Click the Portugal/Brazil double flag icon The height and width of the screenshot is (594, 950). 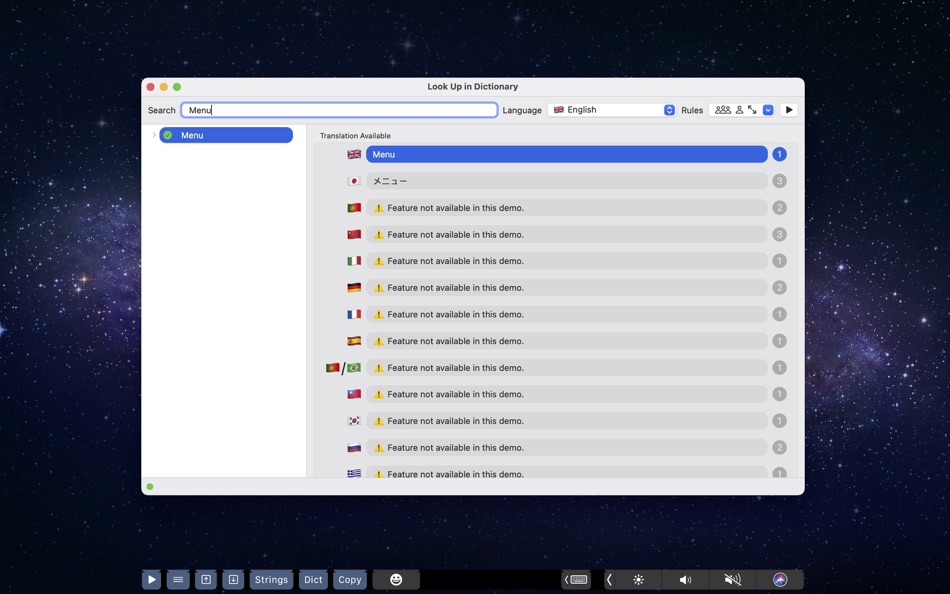click(x=343, y=368)
